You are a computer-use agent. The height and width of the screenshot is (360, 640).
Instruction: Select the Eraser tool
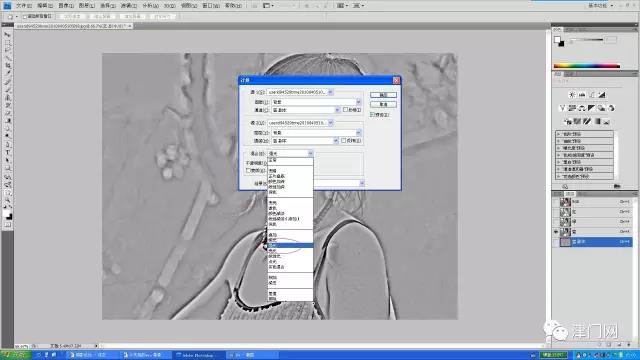[8, 113]
